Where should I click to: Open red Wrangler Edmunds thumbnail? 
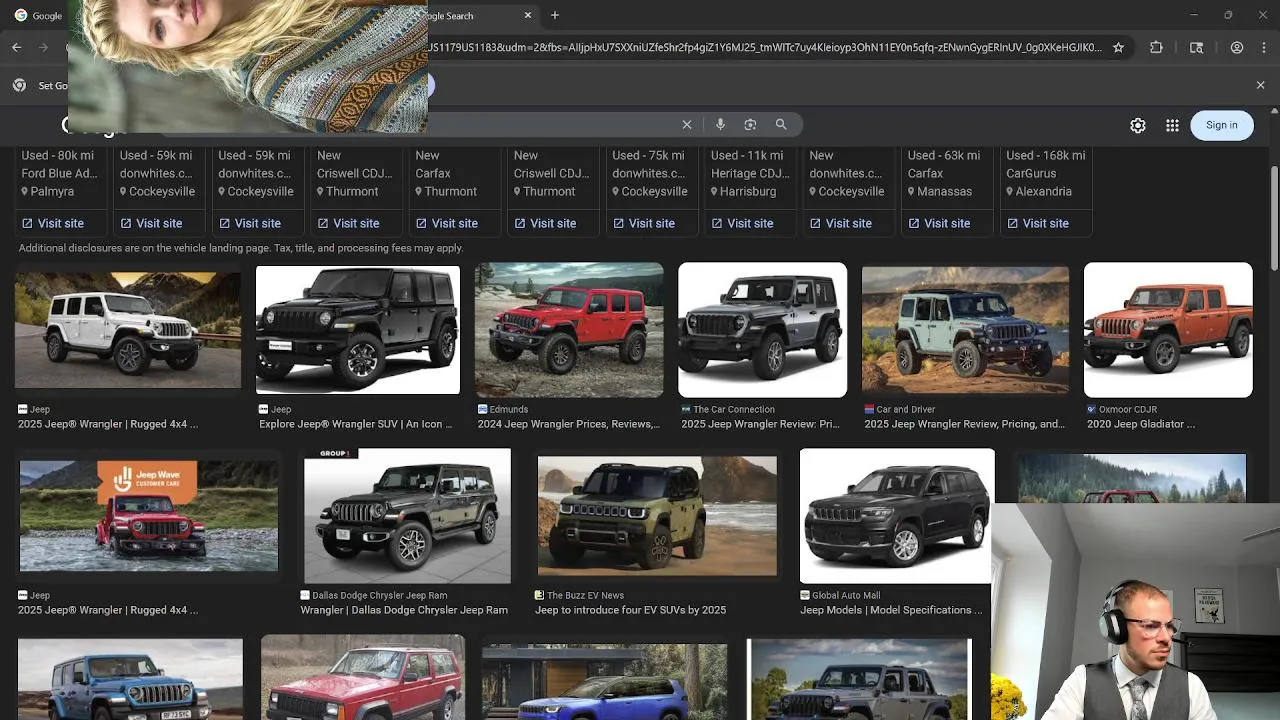pos(569,330)
